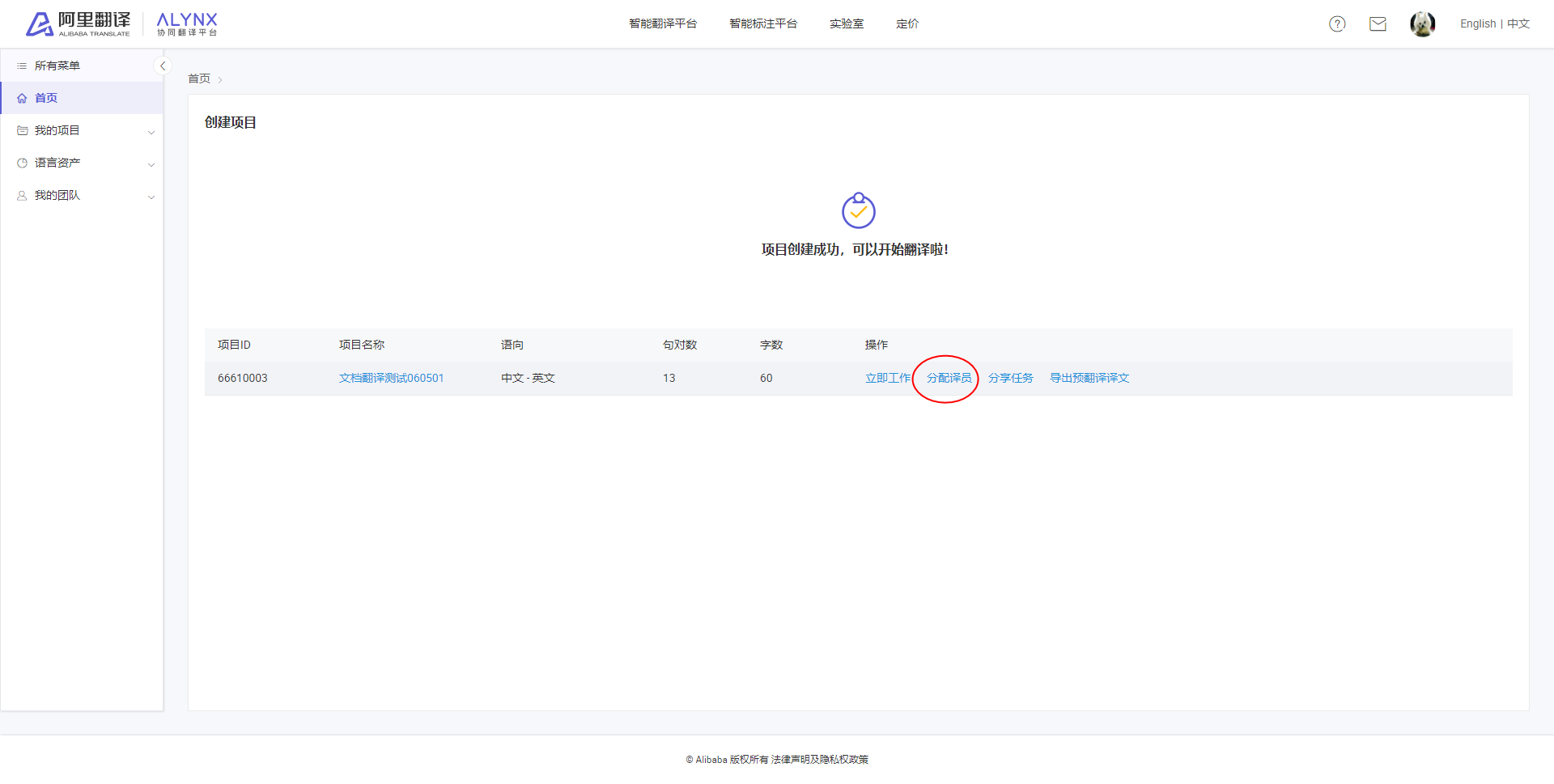Expand the 我的团队 submenu chevron
Screen dimensions: 1554x784
click(151, 197)
